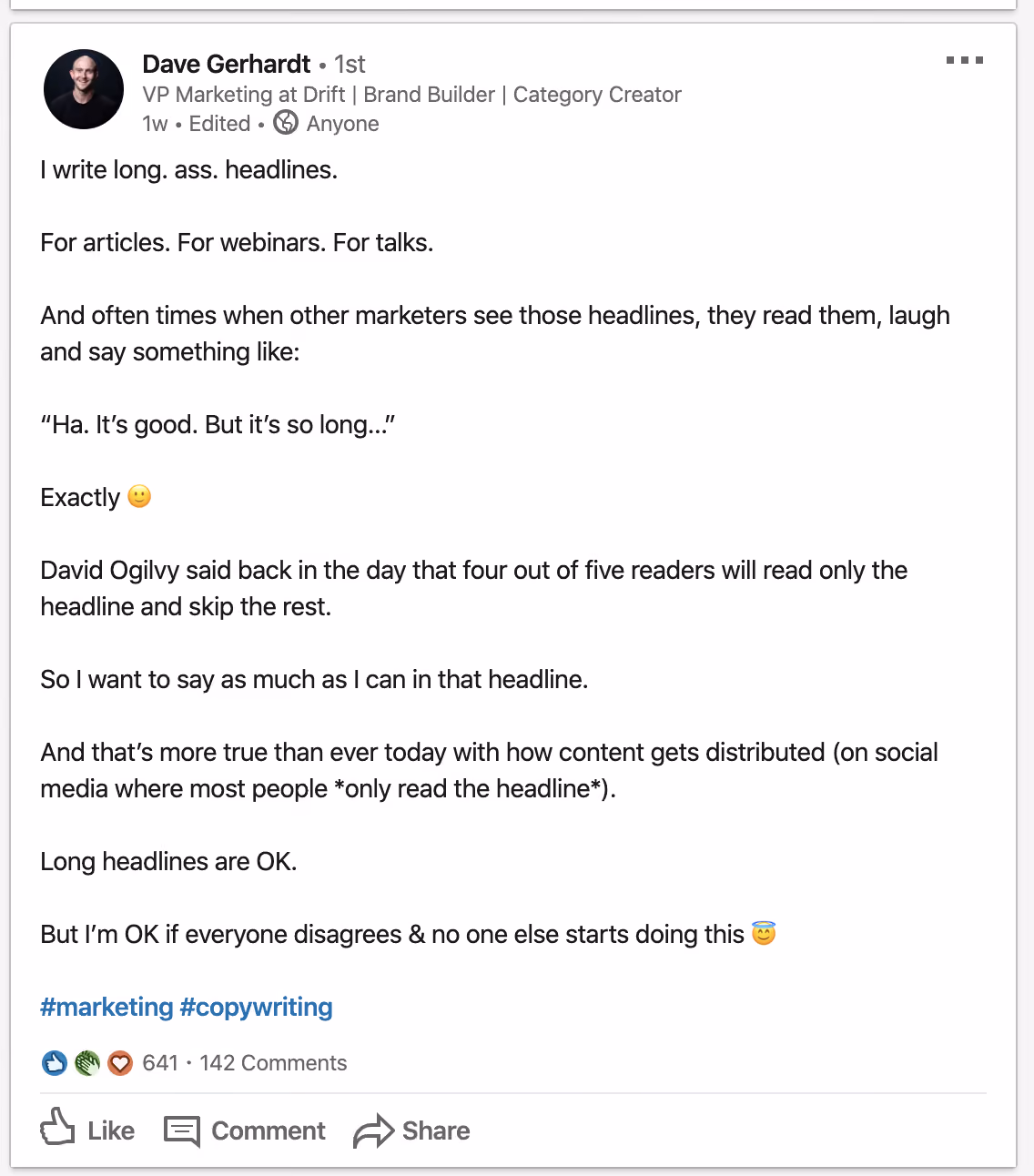Image resolution: width=1034 pixels, height=1176 pixels.
Task: Click the VP Marketing at Drift headline
Action: (411, 95)
